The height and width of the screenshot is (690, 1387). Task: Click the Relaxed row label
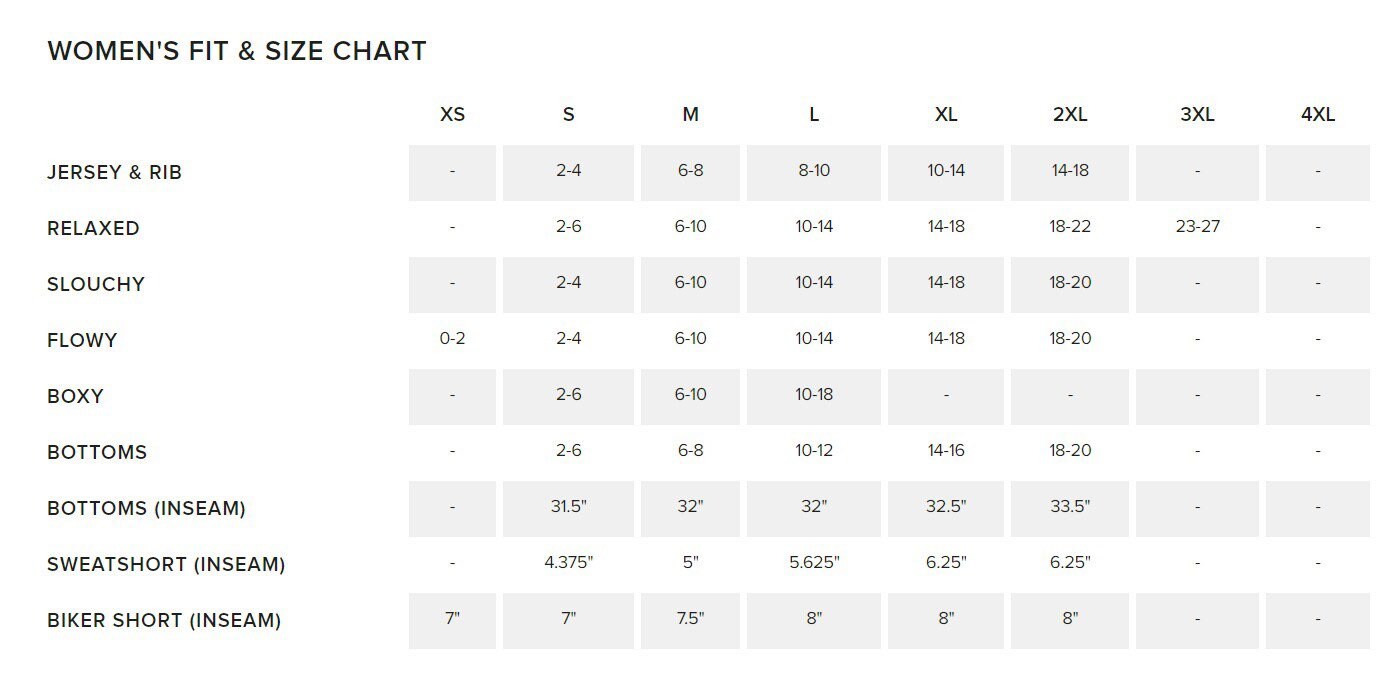tap(93, 228)
